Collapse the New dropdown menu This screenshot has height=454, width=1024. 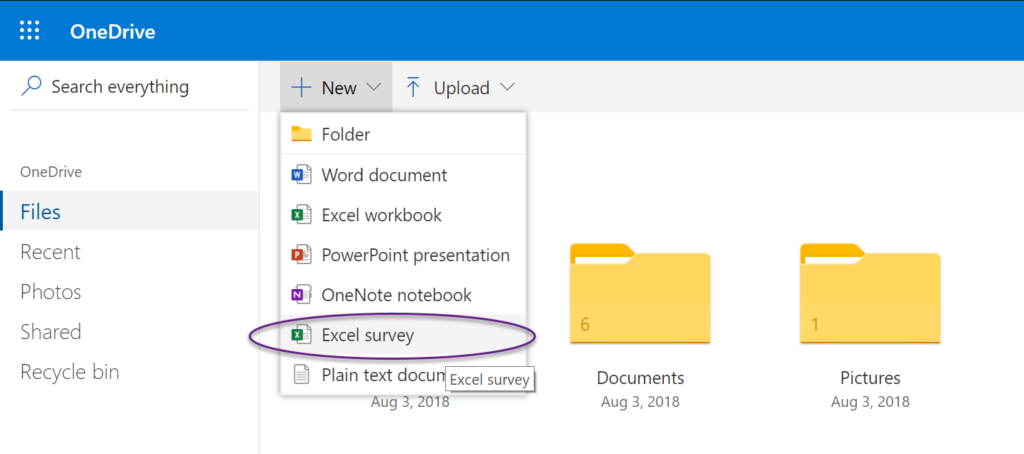point(336,88)
